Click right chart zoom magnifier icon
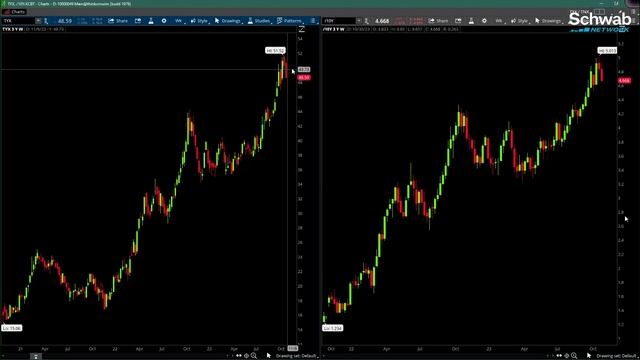Image resolution: width=640 pixels, height=360 pixels. click(574, 356)
